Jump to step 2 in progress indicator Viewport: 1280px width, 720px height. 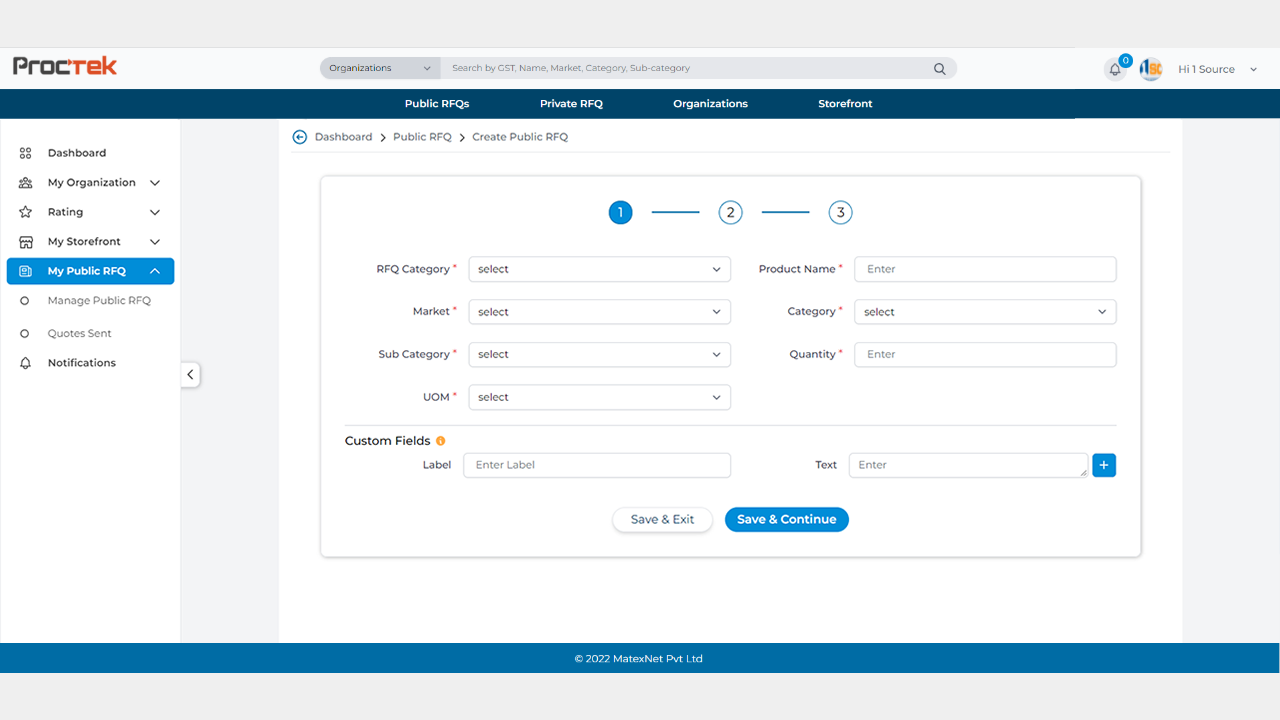730,213
